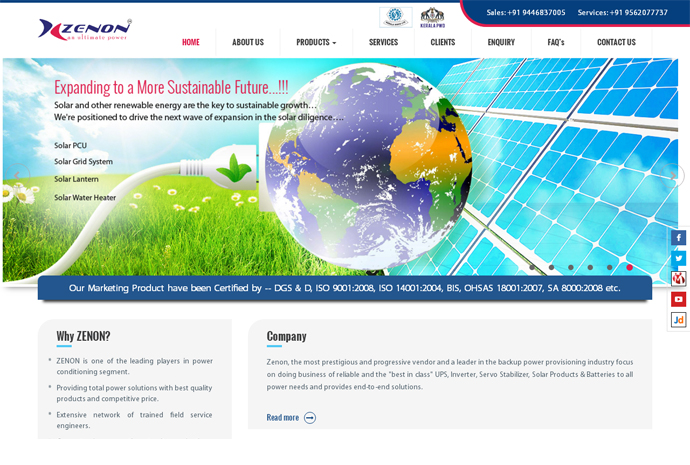
Task: Click the Company description paragraph
Action: pyautogui.click(x=450, y=374)
